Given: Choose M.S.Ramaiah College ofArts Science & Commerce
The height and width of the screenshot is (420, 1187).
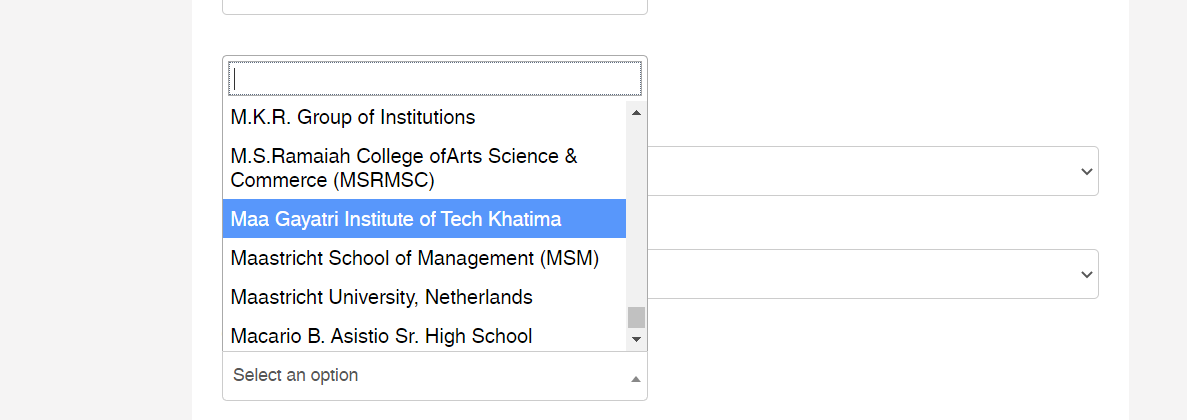Looking at the screenshot, I should click(x=403, y=168).
